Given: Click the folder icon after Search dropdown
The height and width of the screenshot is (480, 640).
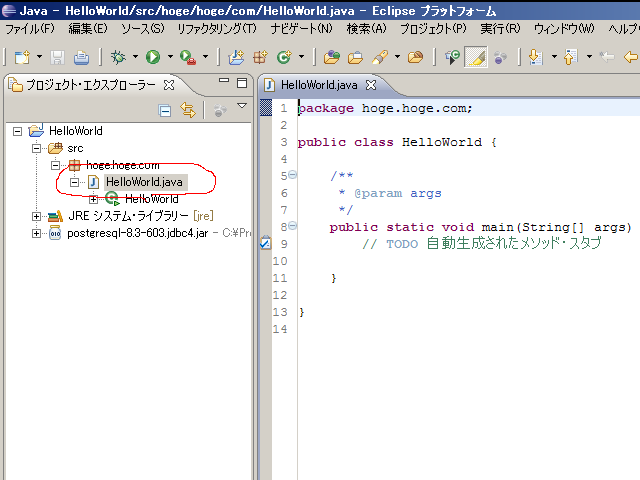Looking at the screenshot, I should [x=416, y=57].
